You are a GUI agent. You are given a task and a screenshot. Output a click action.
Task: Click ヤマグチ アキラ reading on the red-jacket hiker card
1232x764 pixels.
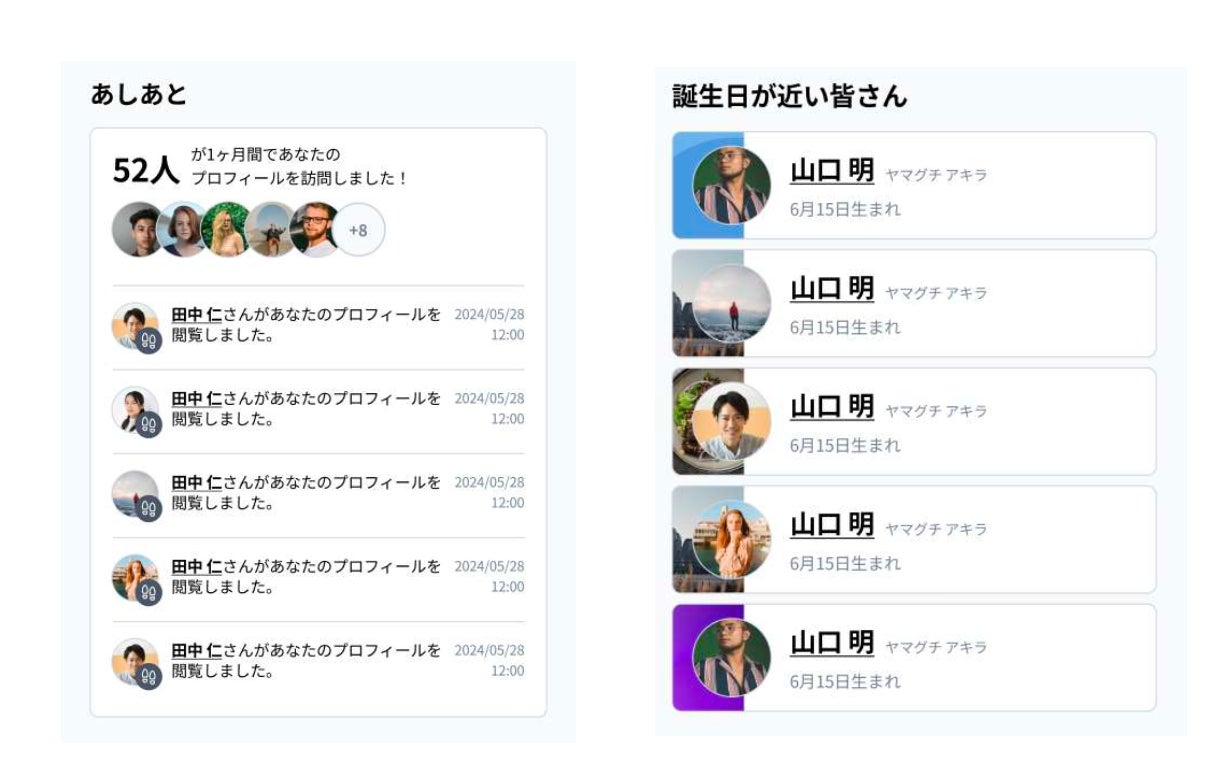[936, 293]
